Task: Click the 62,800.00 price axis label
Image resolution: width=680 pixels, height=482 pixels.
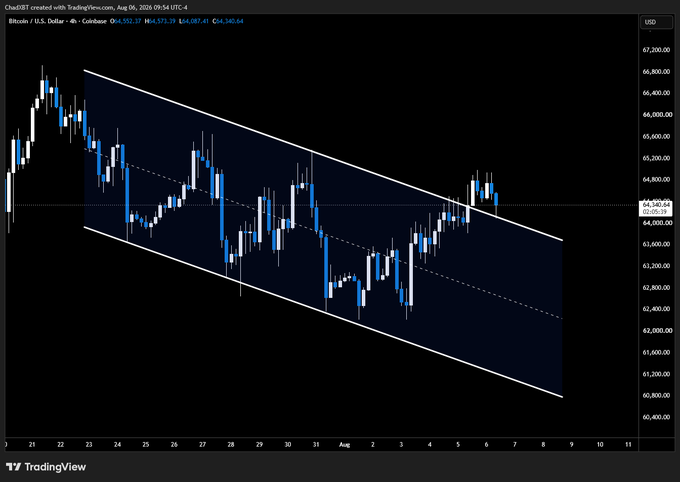Action: tap(656, 287)
